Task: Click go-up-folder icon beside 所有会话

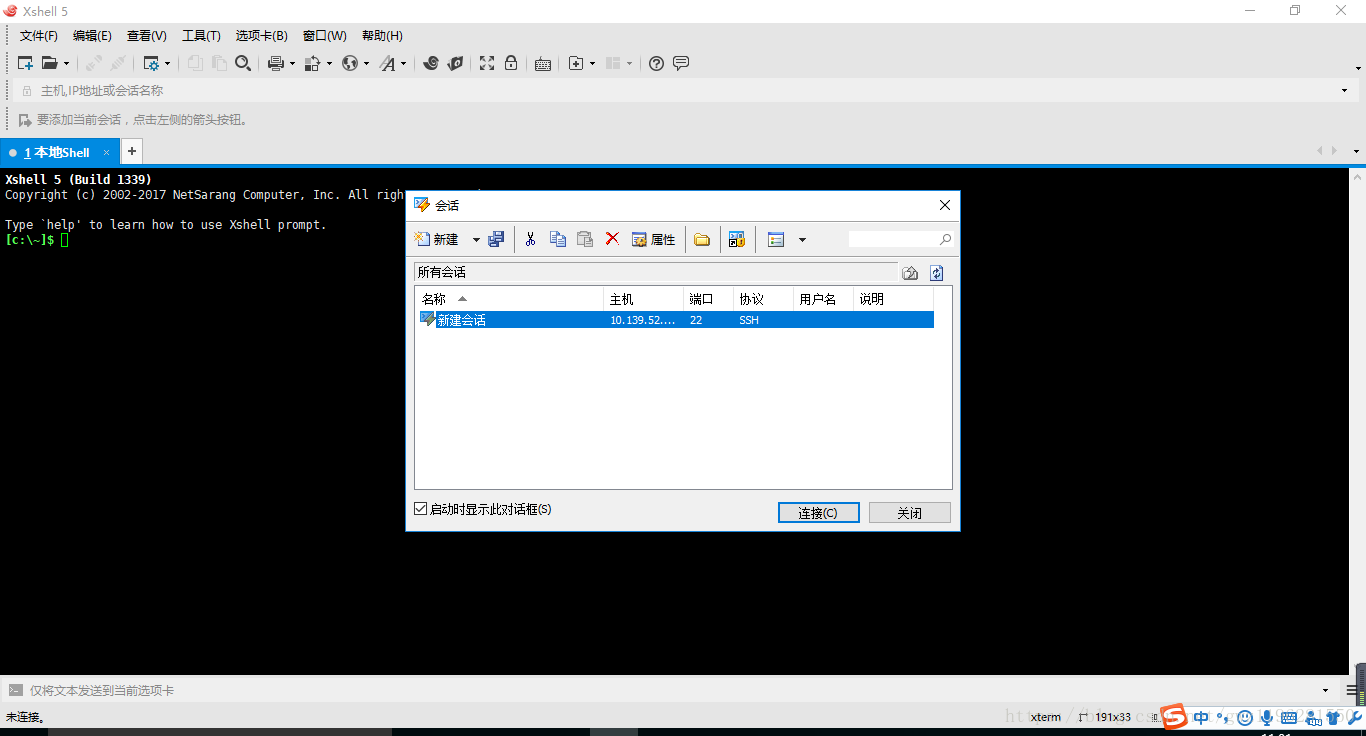Action: [x=910, y=273]
